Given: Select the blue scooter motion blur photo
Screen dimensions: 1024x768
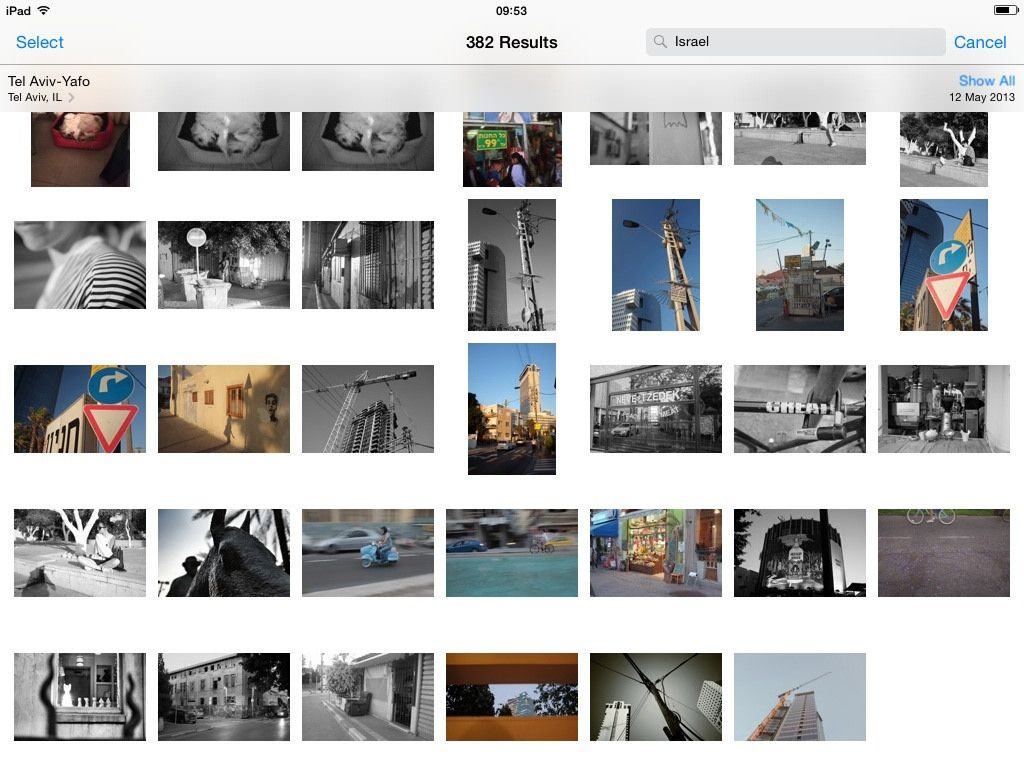Looking at the screenshot, I should [368, 553].
